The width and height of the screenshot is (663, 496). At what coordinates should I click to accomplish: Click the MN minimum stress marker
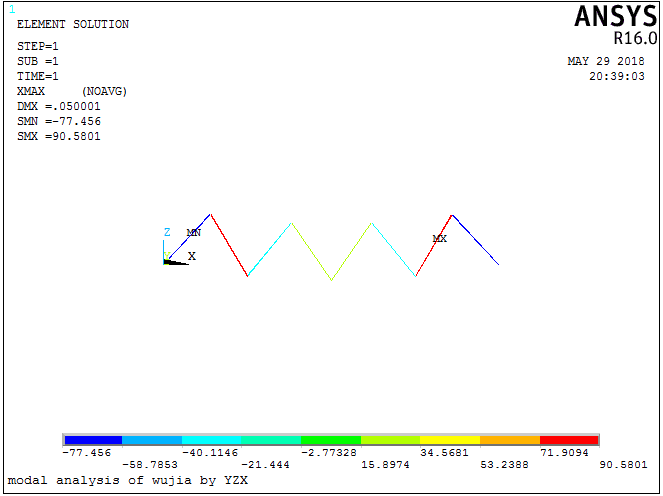[x=194, y=232]
